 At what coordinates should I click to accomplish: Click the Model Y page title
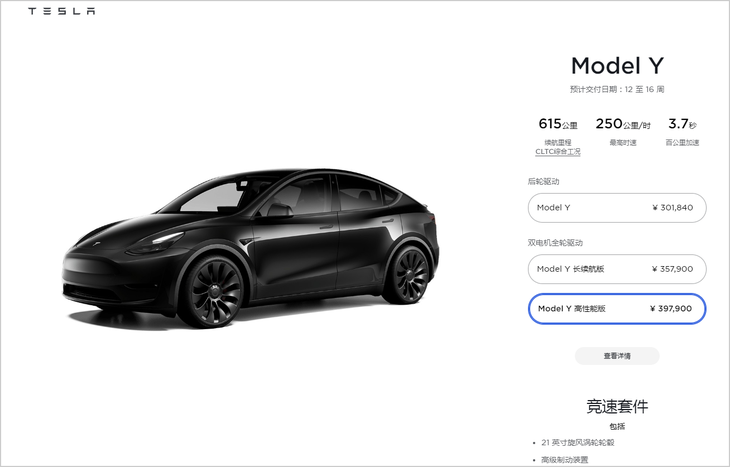coord(617,66)
